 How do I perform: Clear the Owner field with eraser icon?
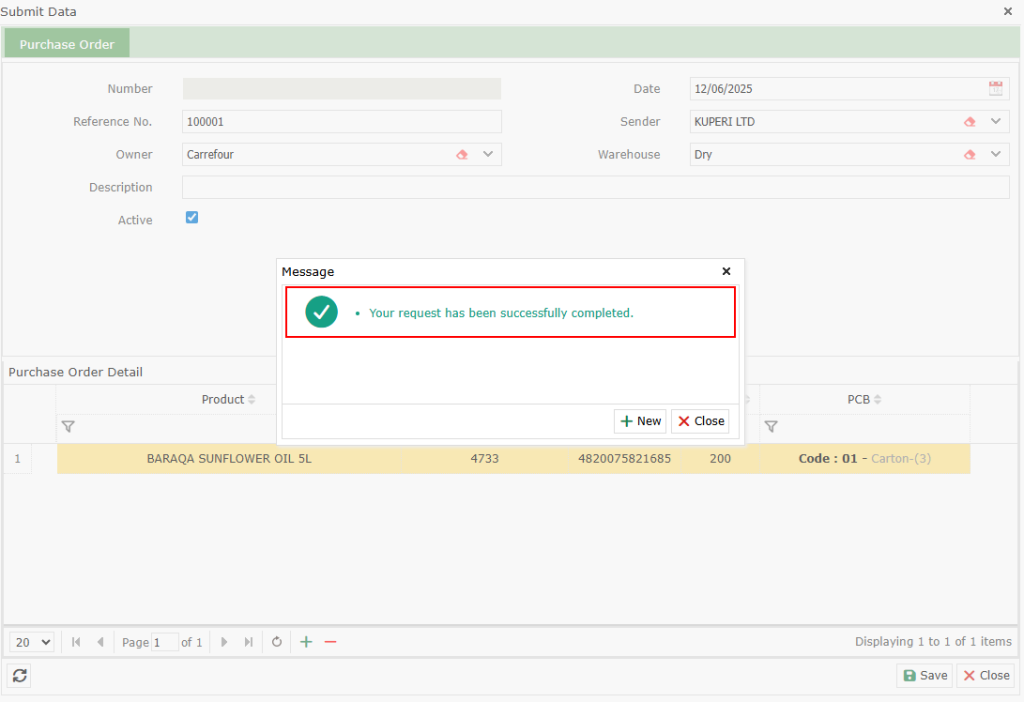click(462, 155)
